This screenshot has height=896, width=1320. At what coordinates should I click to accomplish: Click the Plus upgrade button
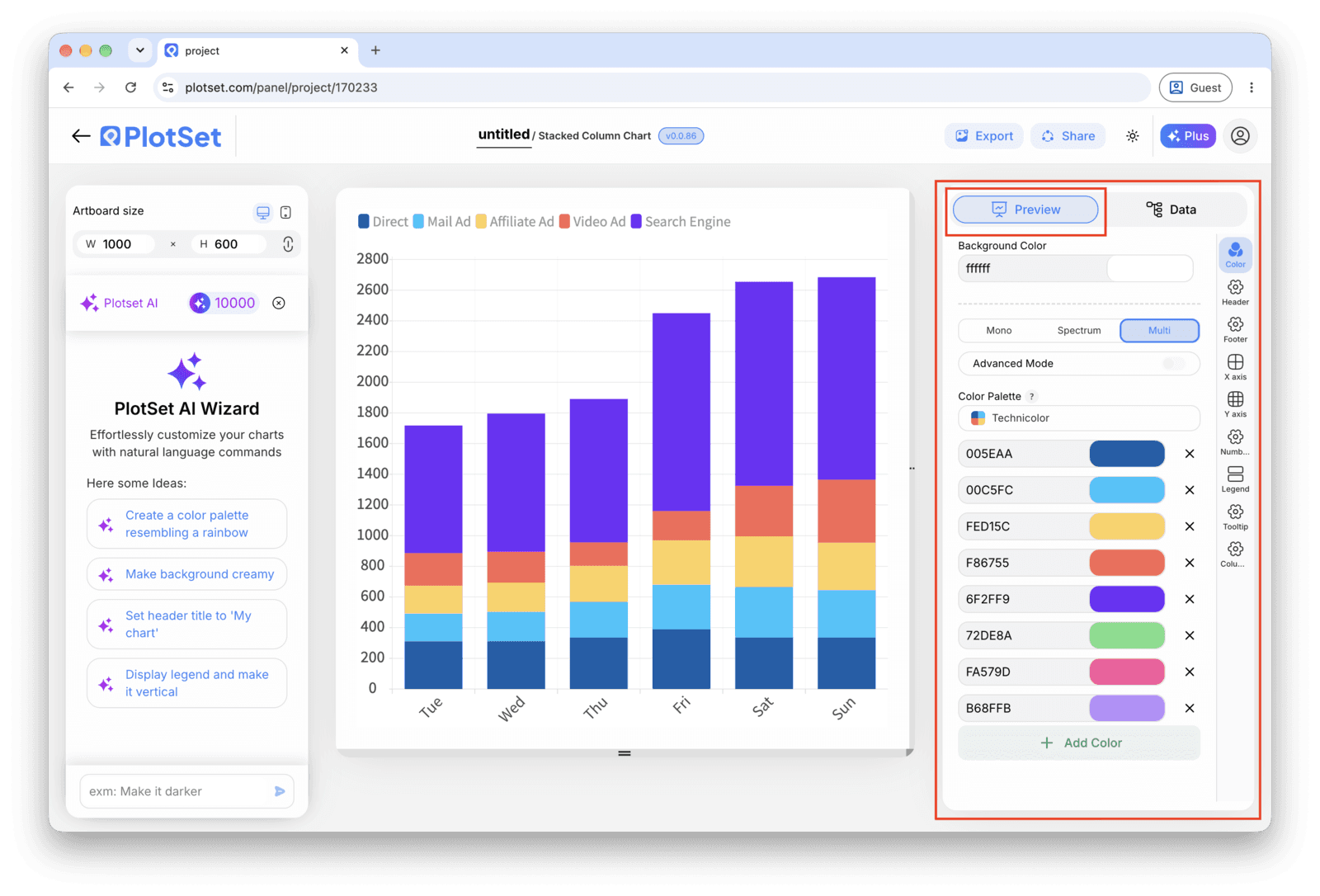click(1188, 136)
